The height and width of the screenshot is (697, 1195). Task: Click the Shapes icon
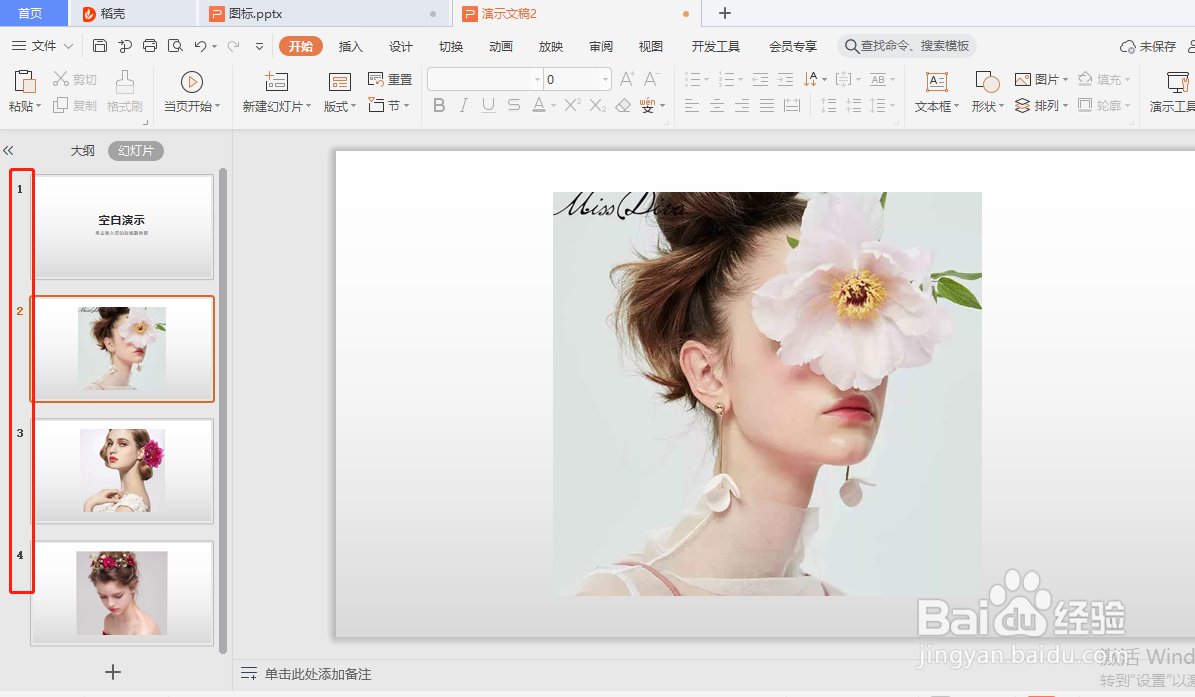coord(987,82)
